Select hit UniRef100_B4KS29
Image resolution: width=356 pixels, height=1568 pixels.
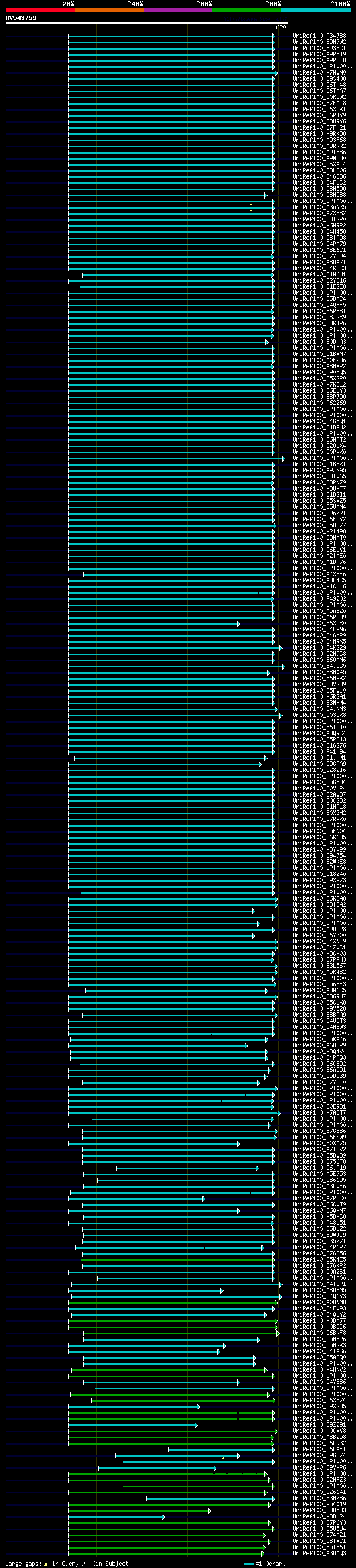point(319,647)
